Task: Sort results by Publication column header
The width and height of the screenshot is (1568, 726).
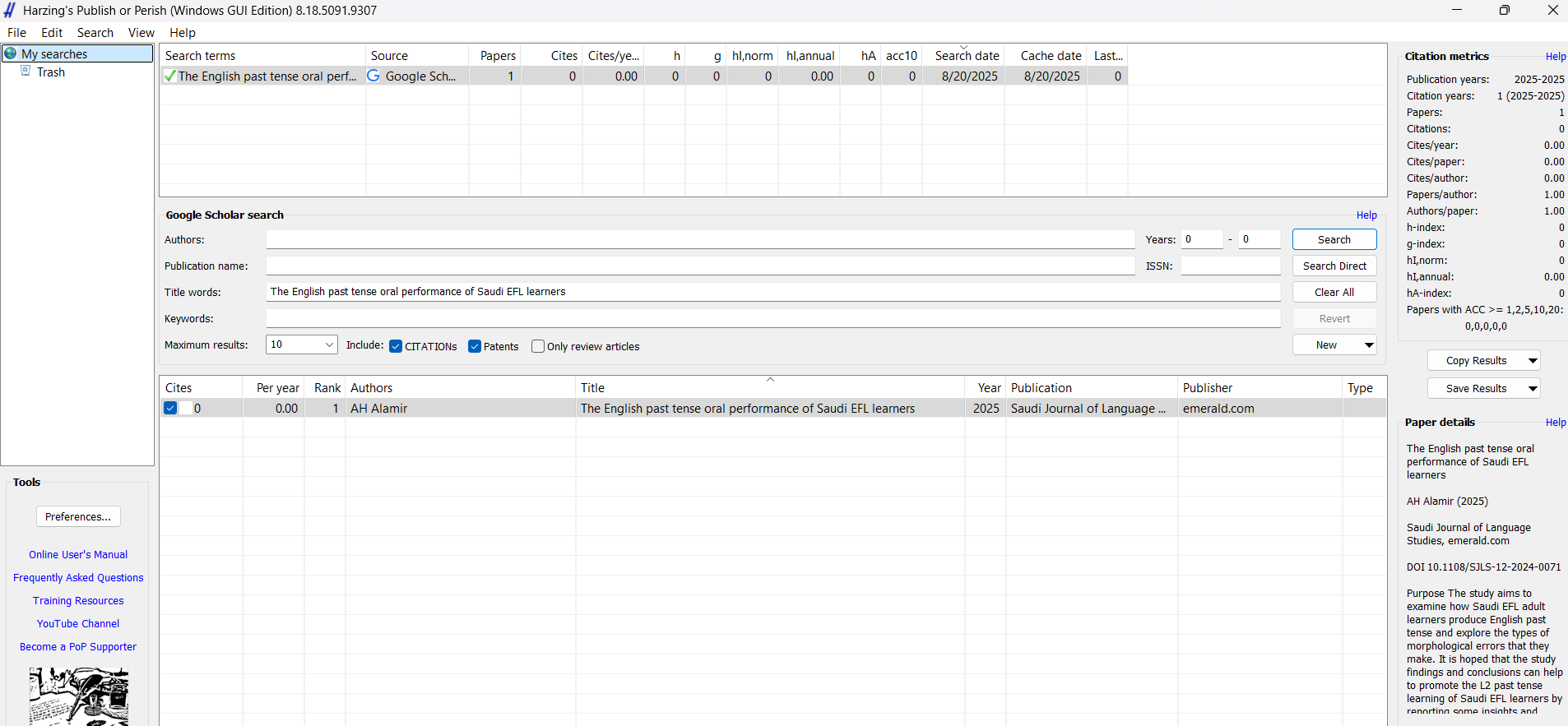Action: (1092, 388)
